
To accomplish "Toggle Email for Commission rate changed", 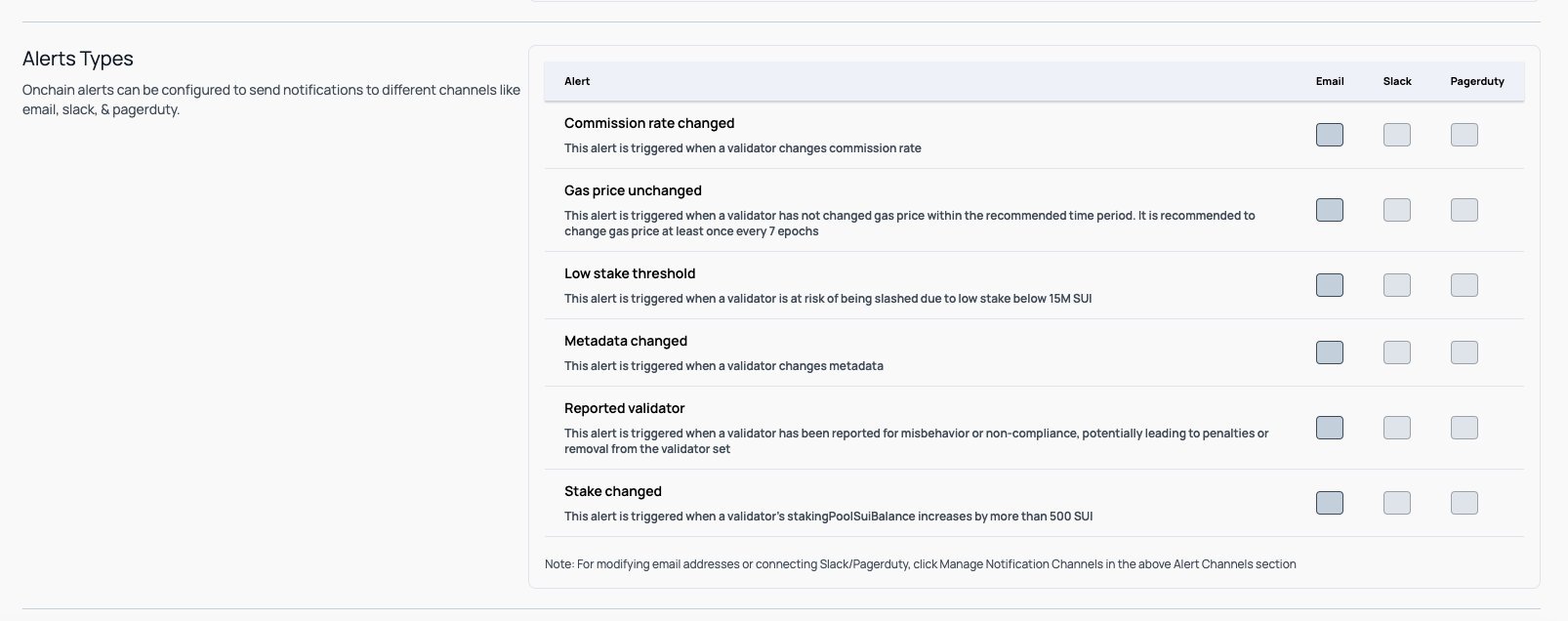I will [x=1329, y=135].
